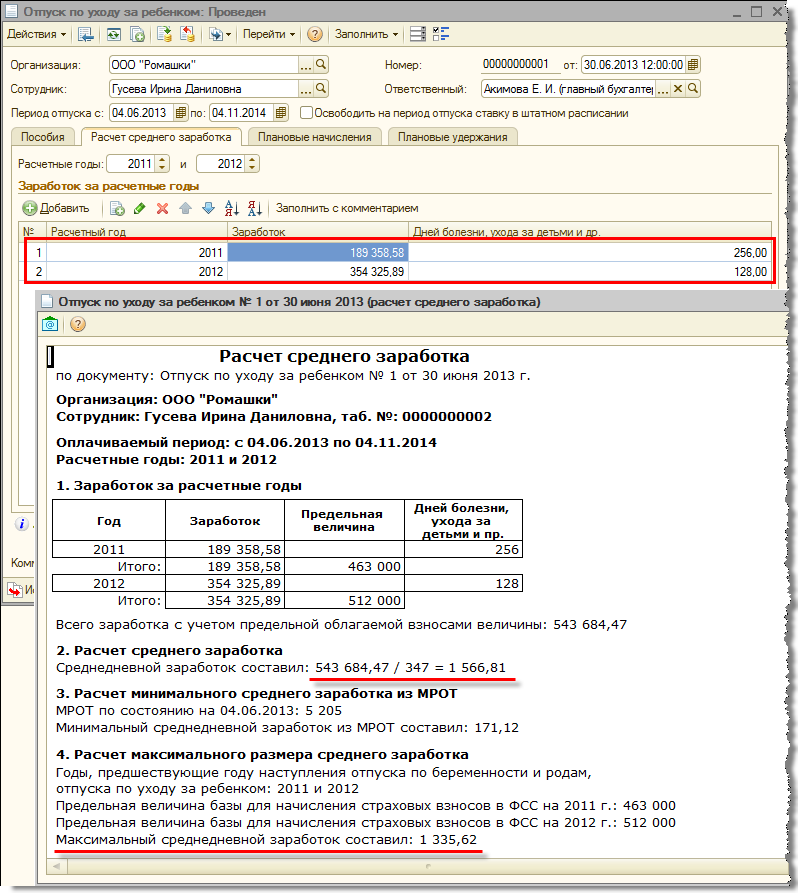798x893 pixels.
Task: Click the help icon in main toolbar
Action: tap(314, 34)
